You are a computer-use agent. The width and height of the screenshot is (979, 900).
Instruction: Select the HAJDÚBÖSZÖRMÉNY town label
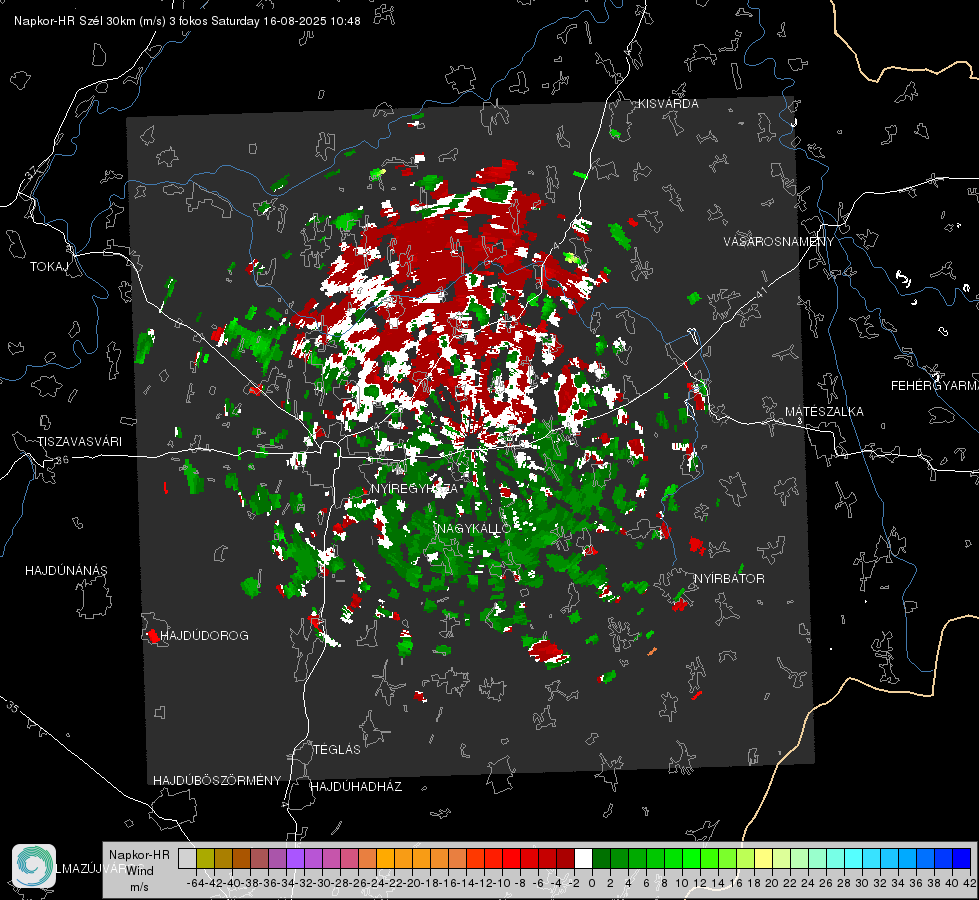(x=217, y=781)
